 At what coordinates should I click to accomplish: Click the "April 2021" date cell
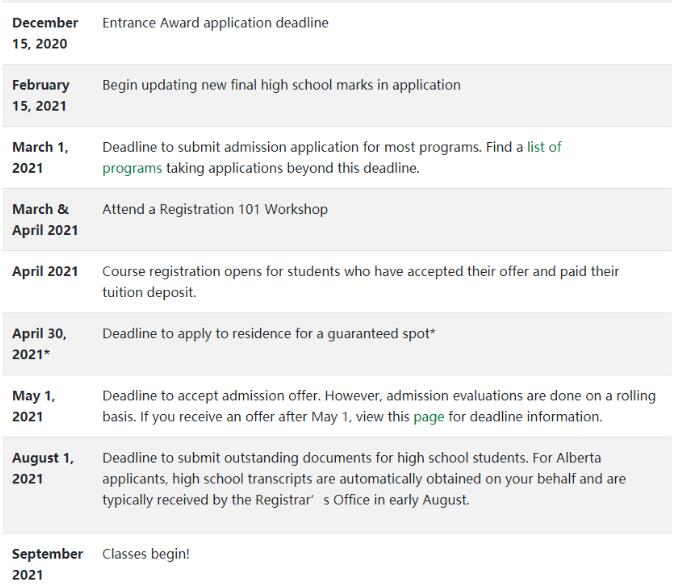(x=45, y=272)
